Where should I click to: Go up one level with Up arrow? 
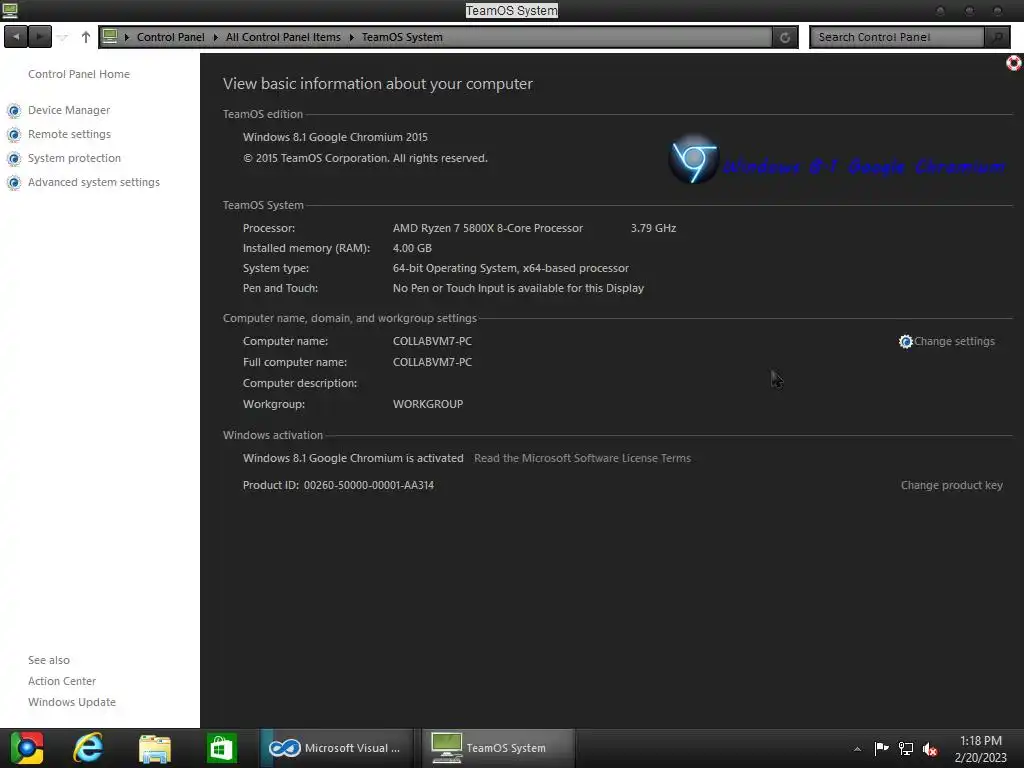coord(86,37)
